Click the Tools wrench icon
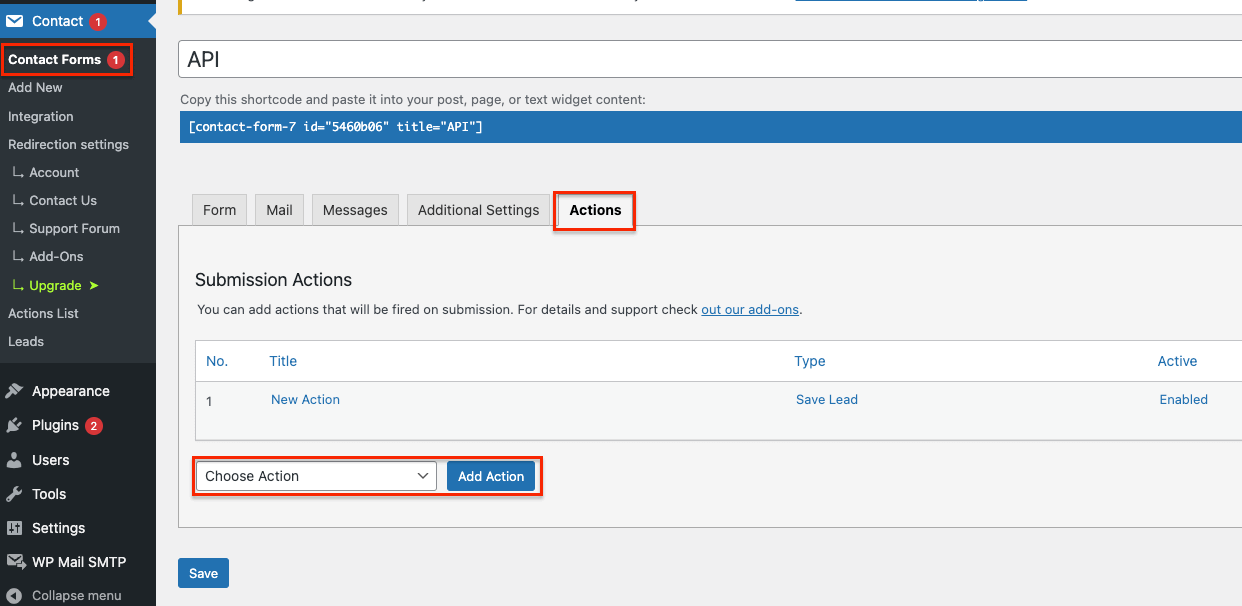1242x606 pixels. pos(15,494)
